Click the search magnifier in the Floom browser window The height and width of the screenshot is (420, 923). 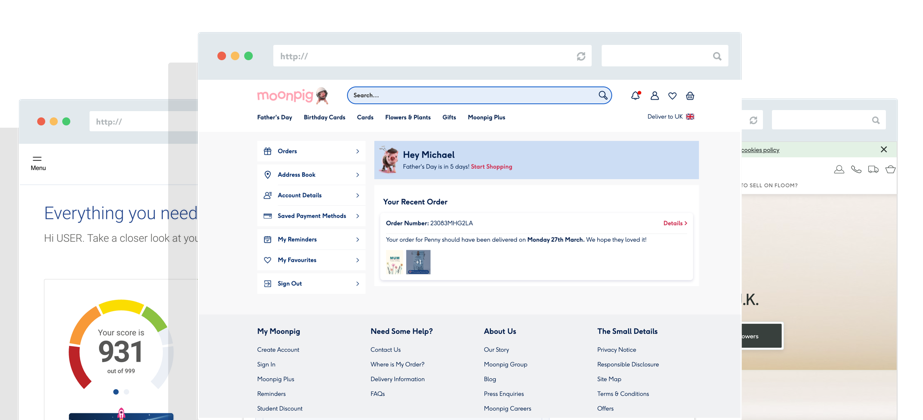tap(875, 120)
